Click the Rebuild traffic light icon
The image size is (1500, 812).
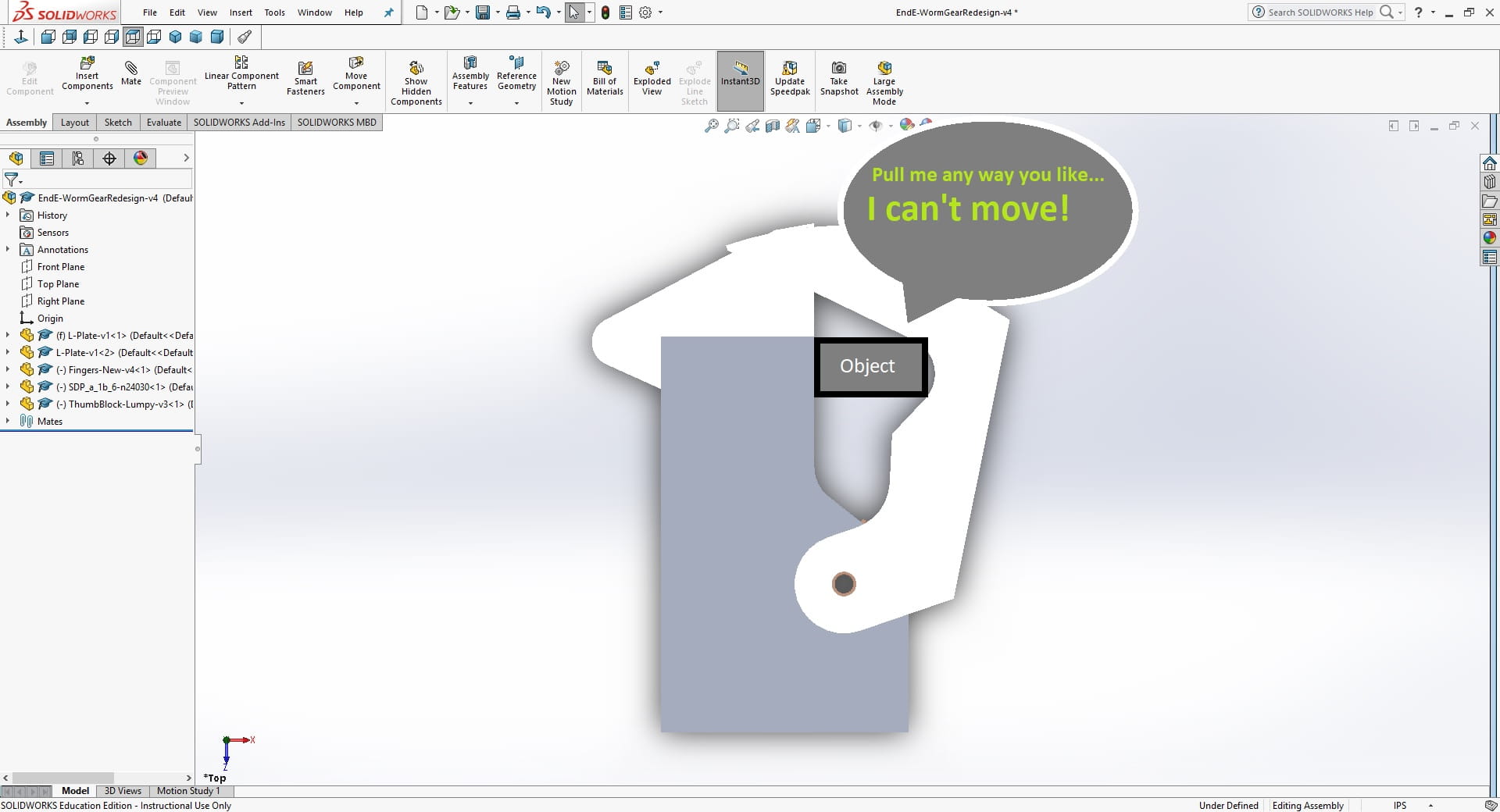point(605,12)
